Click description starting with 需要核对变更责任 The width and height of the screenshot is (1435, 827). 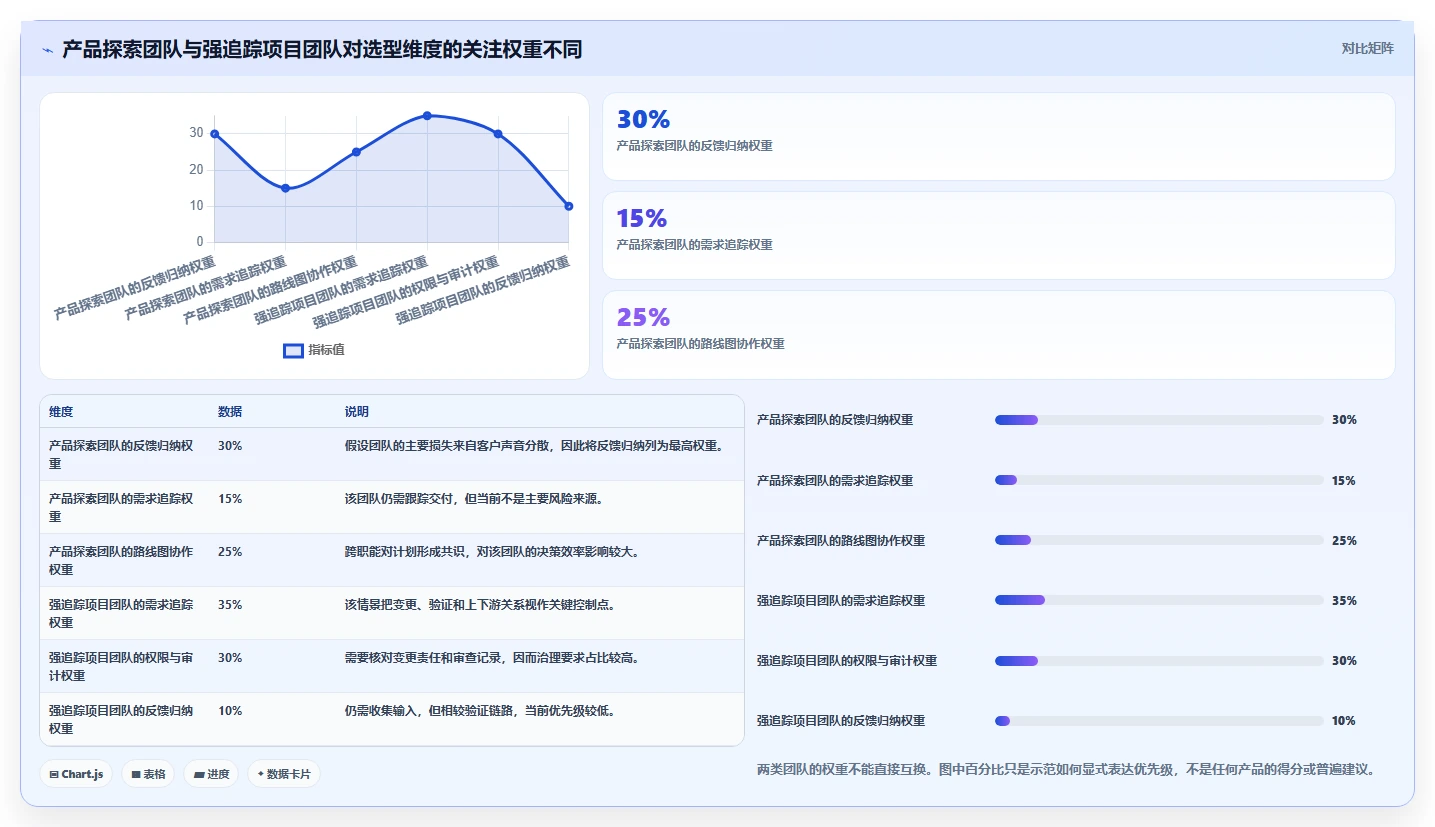[x=492, y=658]
